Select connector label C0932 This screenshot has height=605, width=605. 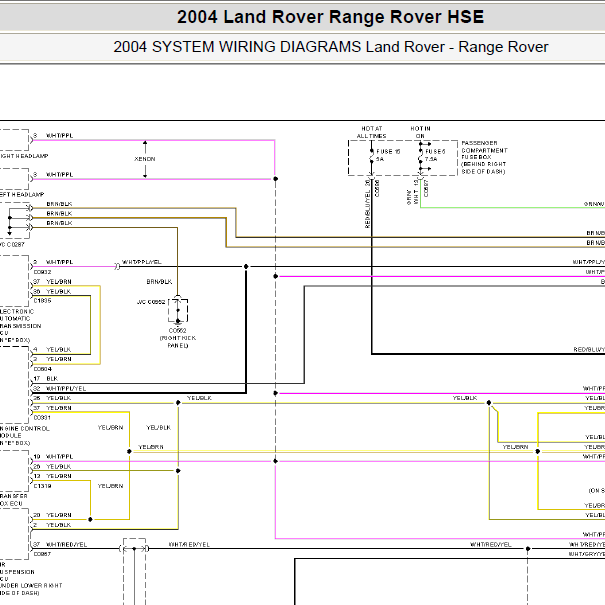tap(42, 272)
